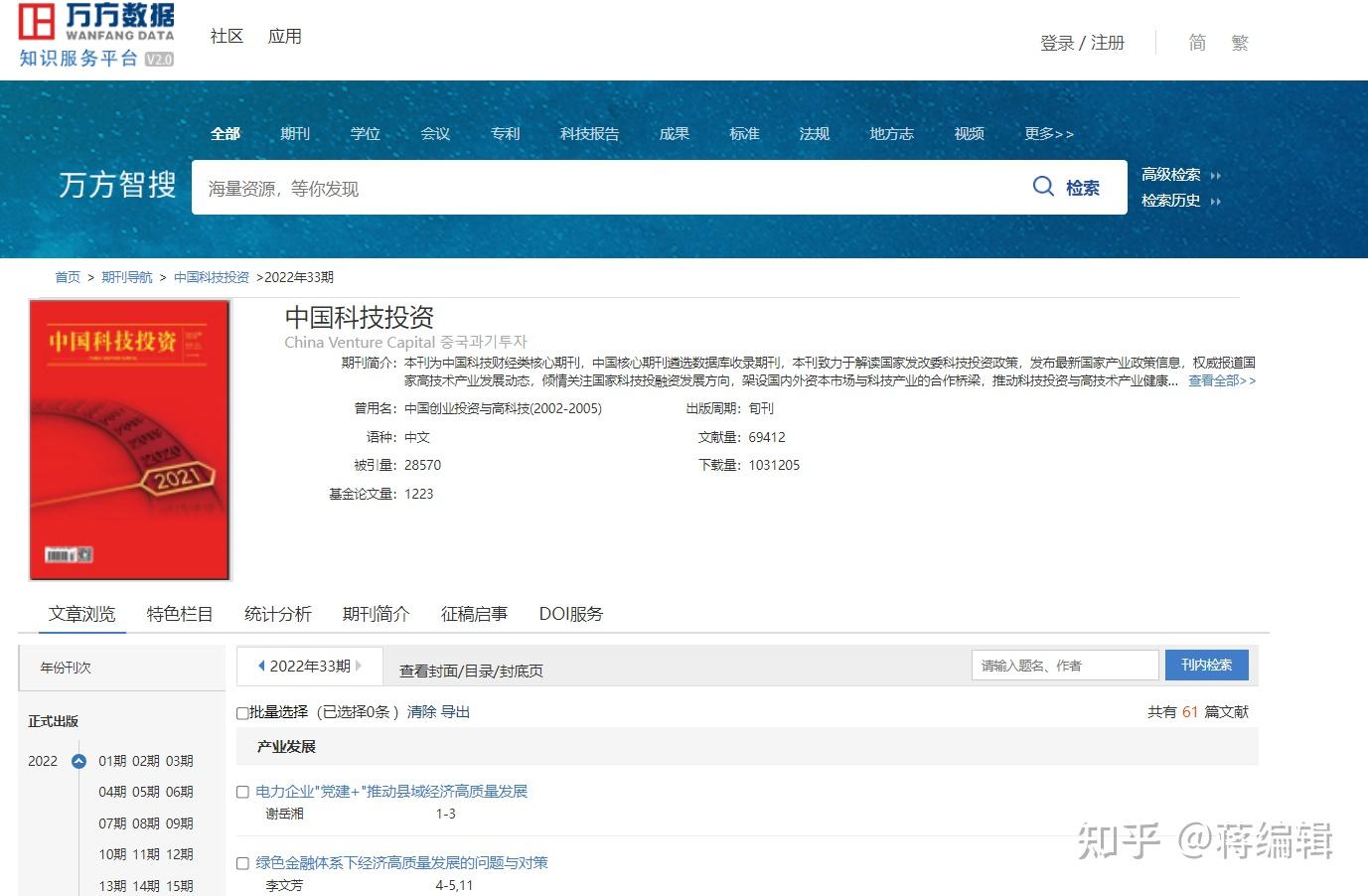Select the 会议 search category
Viewport: 1368px width, 896px height.
click(435, 133)
